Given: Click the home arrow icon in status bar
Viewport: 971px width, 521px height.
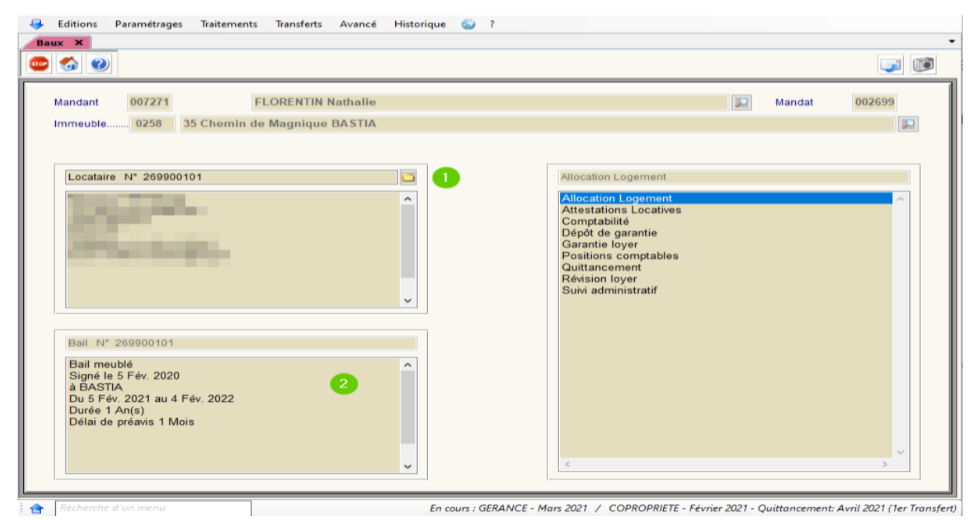Looking at the screenshot, I should (x=36, y=509).
